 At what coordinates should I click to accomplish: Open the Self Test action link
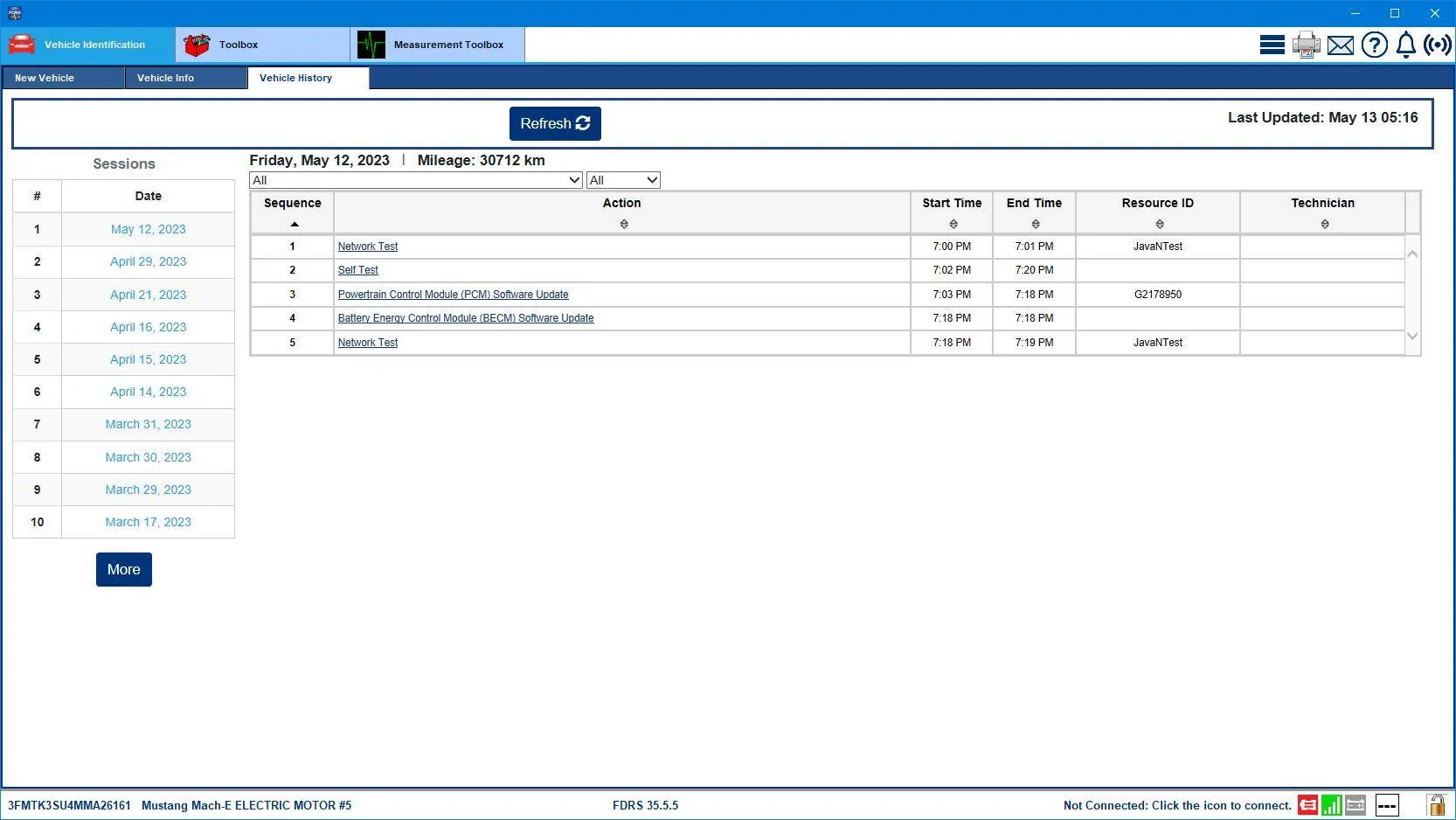[x=358, y=270]
